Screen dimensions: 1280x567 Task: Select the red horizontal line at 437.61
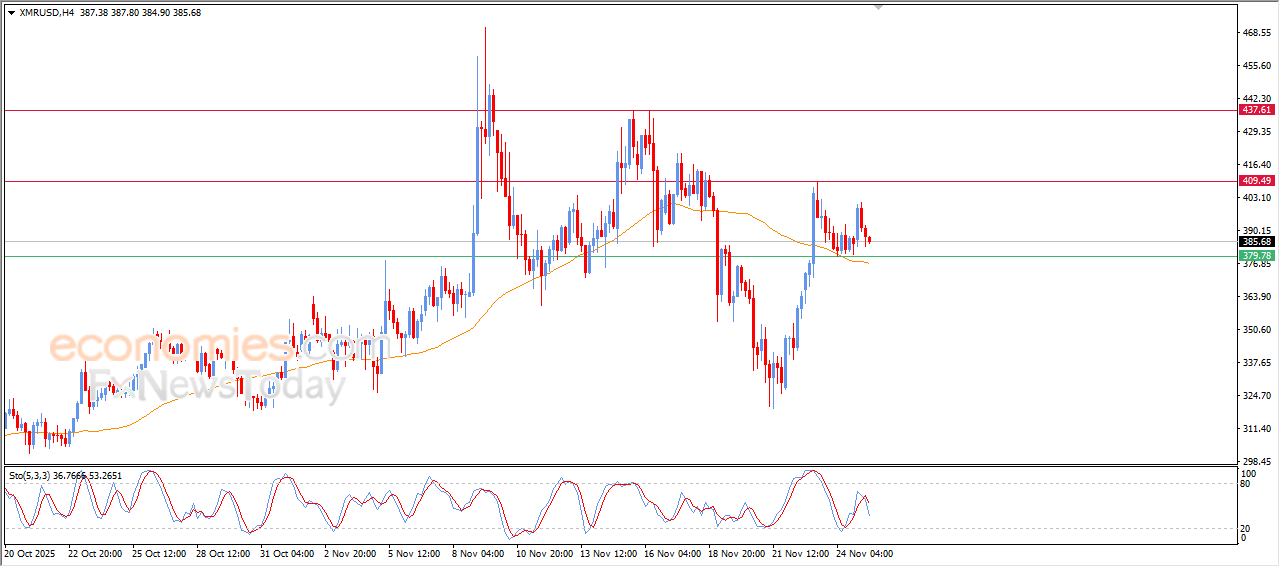(x=300, y=110)
